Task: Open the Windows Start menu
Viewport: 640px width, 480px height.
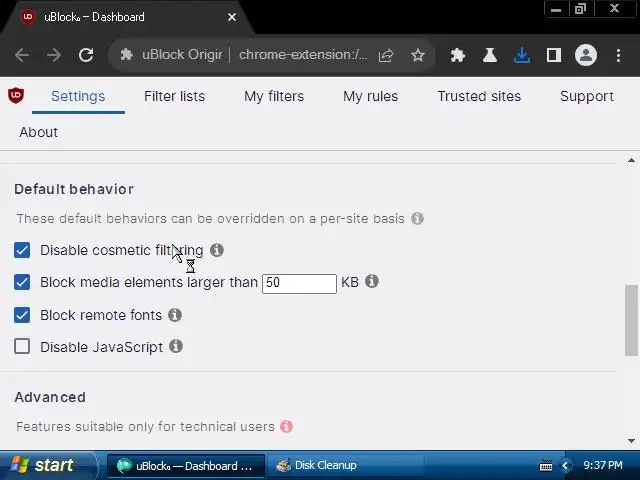Action: click(x=47, y=465)
